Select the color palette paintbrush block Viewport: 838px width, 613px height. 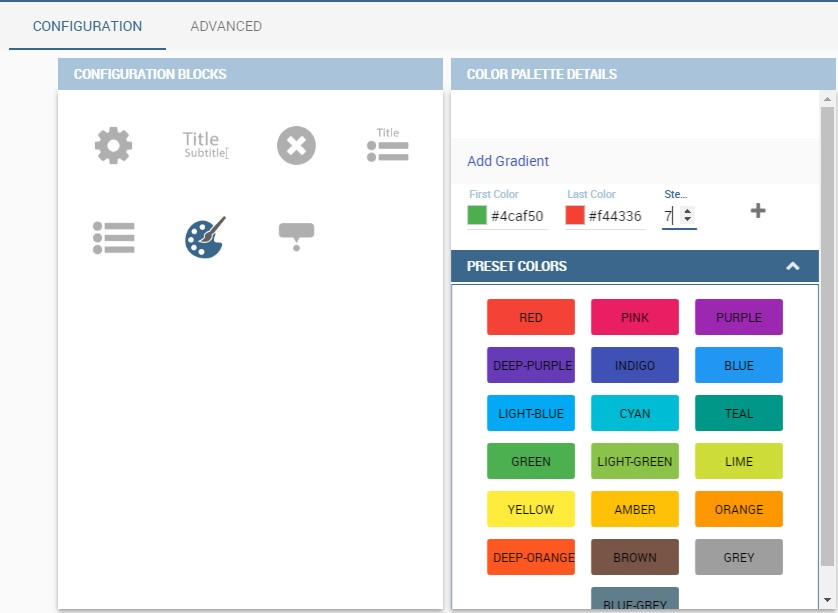coord(205,237)
